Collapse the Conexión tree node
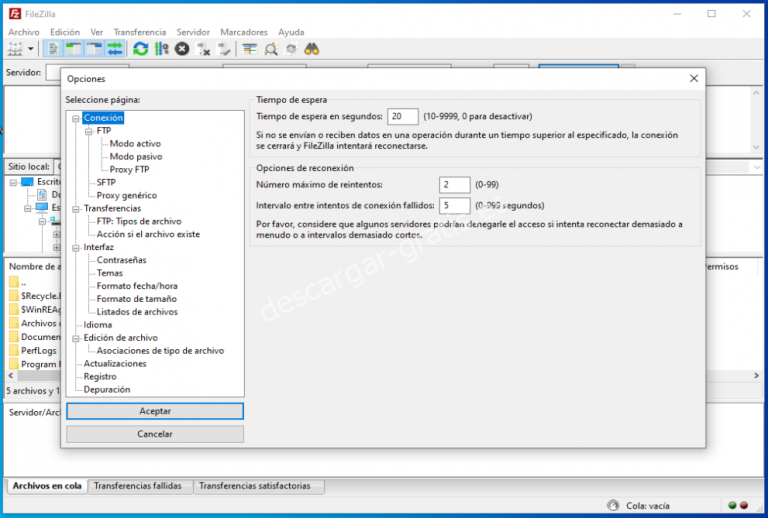The width and height of the screenshot is (768, 518). click(x=76, y=118)
